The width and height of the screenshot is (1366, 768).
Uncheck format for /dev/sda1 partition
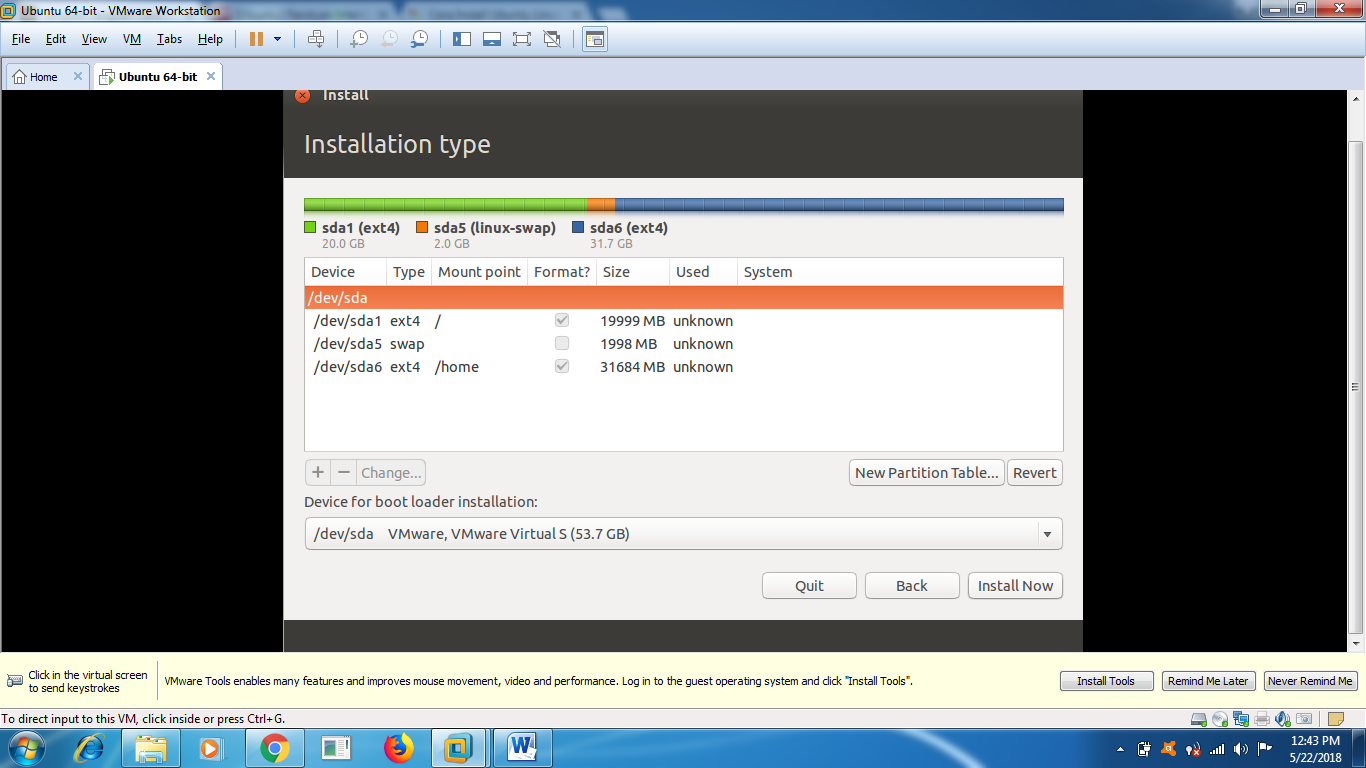click(x=561, y=320)
